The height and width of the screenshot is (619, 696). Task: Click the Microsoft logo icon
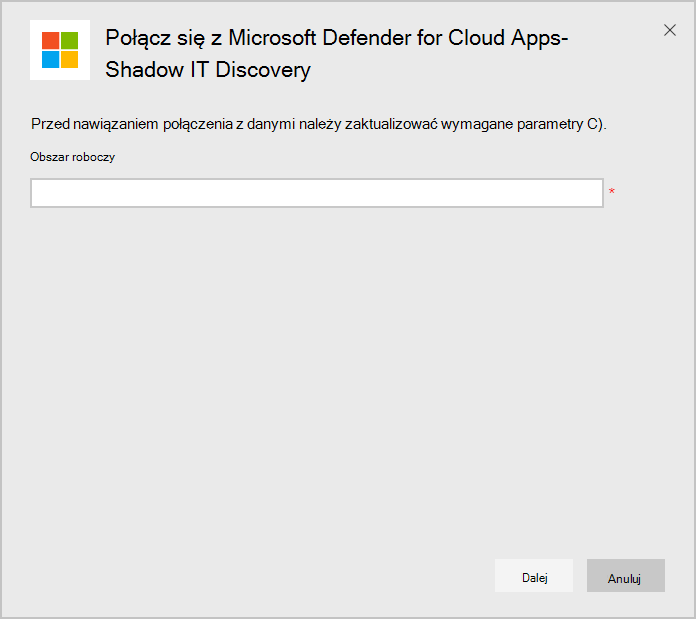(60, 50)
